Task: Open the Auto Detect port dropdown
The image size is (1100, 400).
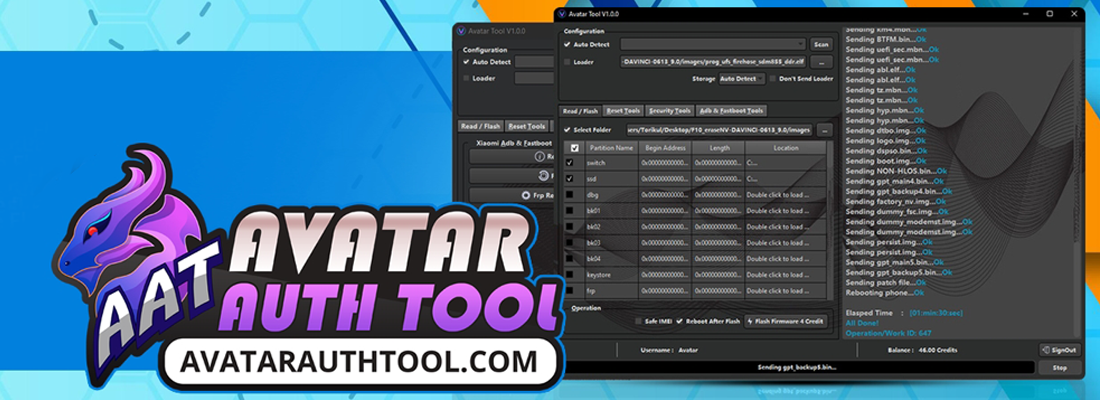Action: click(713, 44)
